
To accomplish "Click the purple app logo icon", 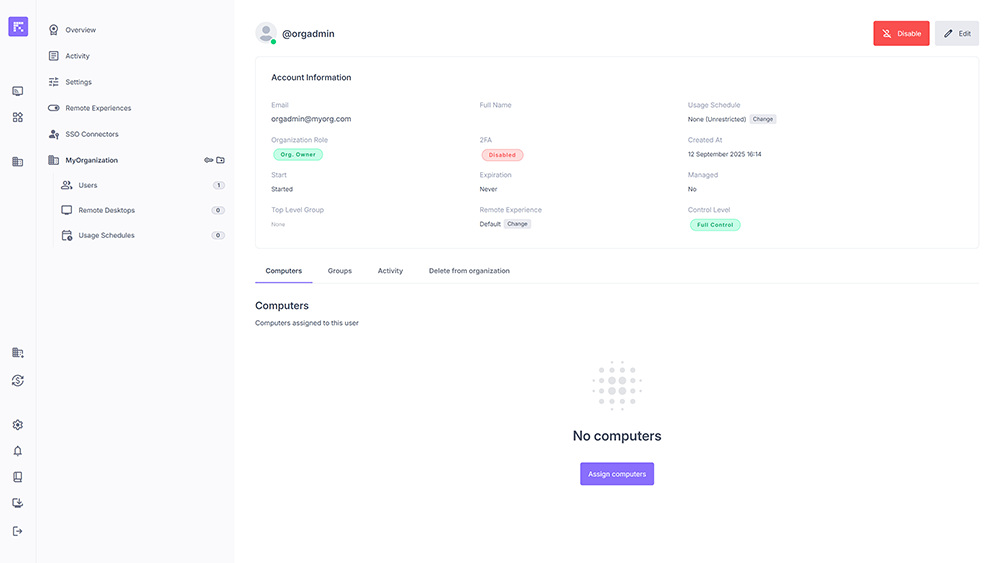I will tap(18, 27).
